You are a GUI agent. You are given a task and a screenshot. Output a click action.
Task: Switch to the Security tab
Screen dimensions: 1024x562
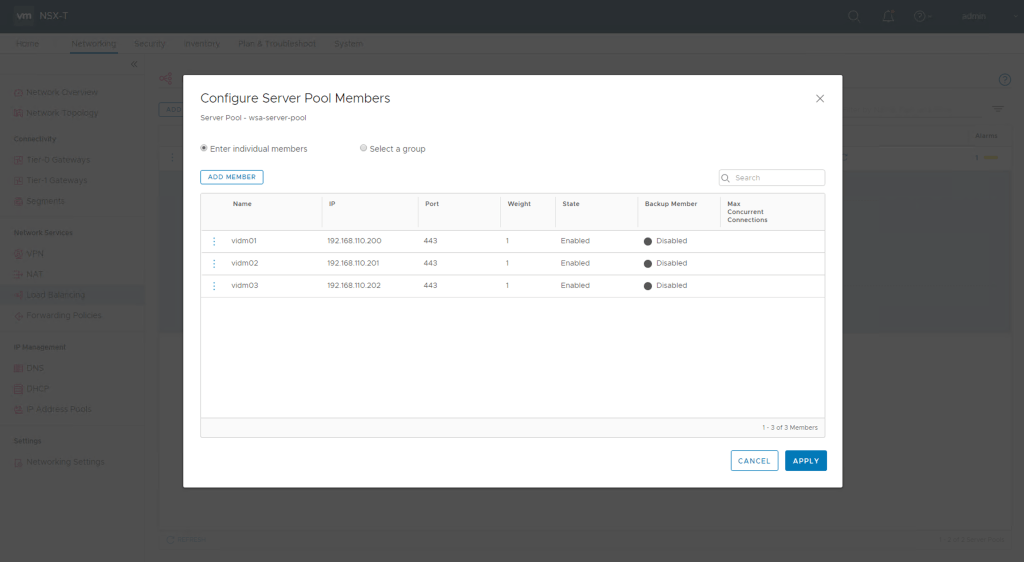click(x=149, y=44)
